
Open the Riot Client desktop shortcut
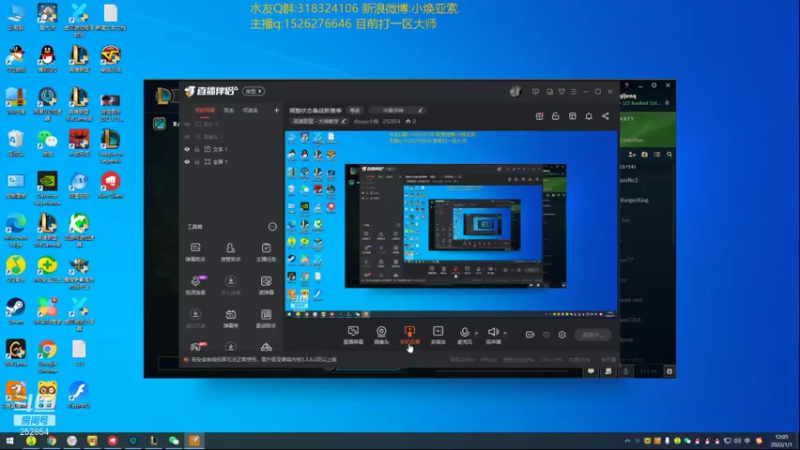(110, 185)
